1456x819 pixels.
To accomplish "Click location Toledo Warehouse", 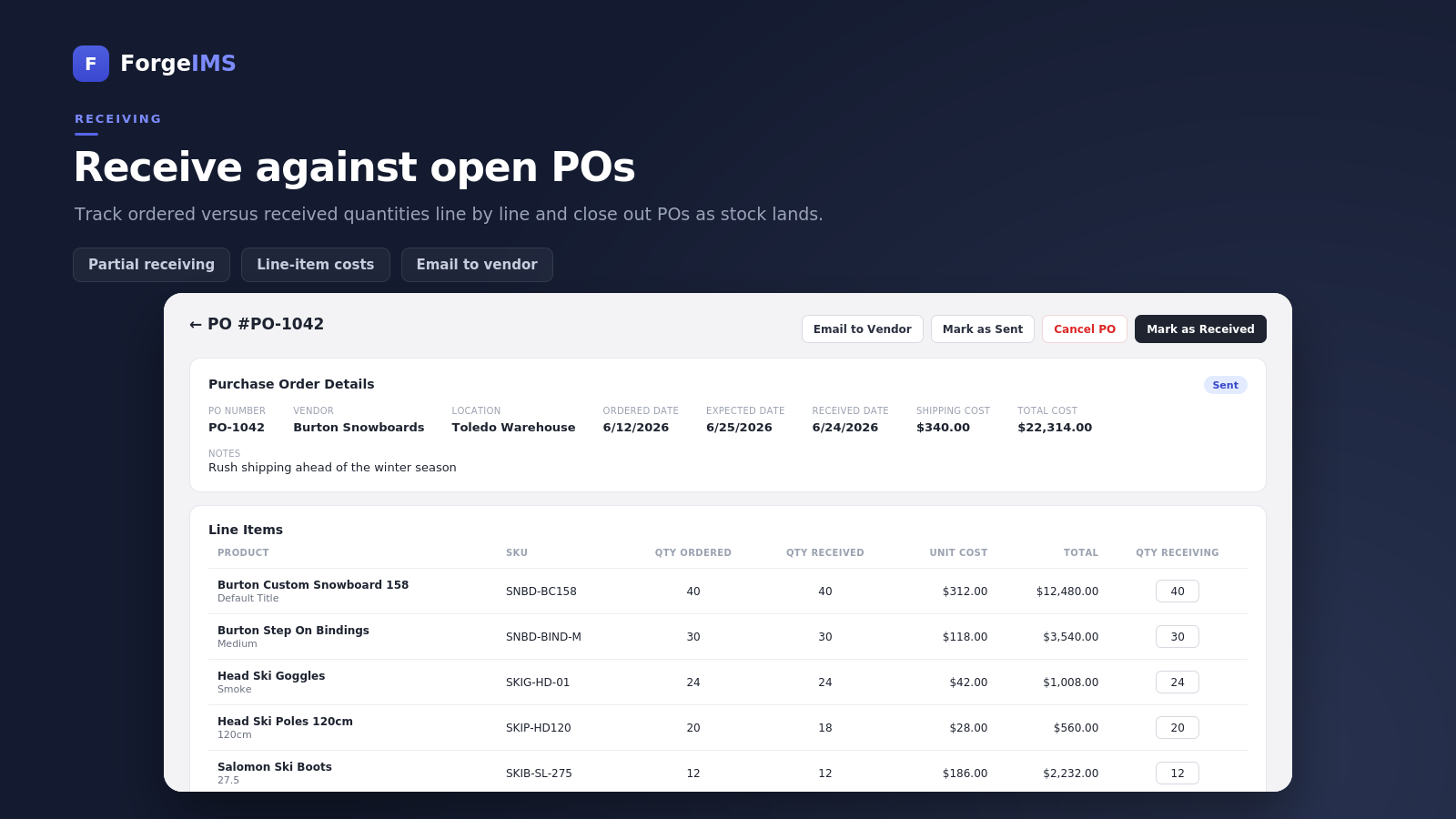I will [513, 428].
